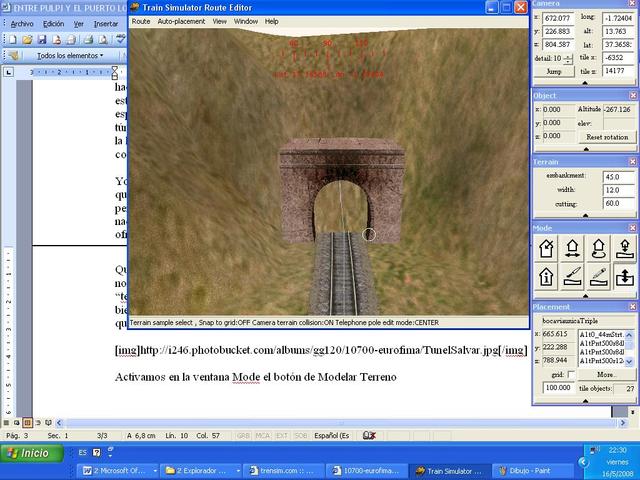Select the object selection mode icon
Screen dimensions: 640x480
click(548, 248)
